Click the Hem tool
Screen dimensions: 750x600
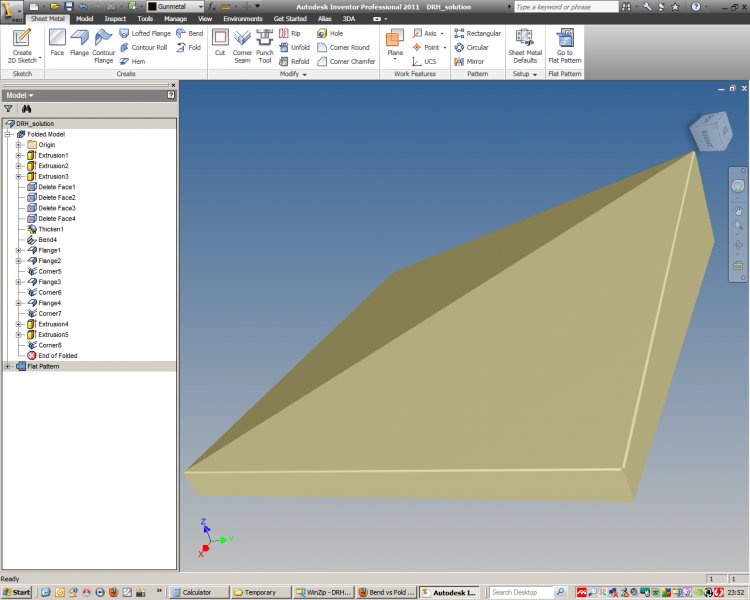point(132,61)
